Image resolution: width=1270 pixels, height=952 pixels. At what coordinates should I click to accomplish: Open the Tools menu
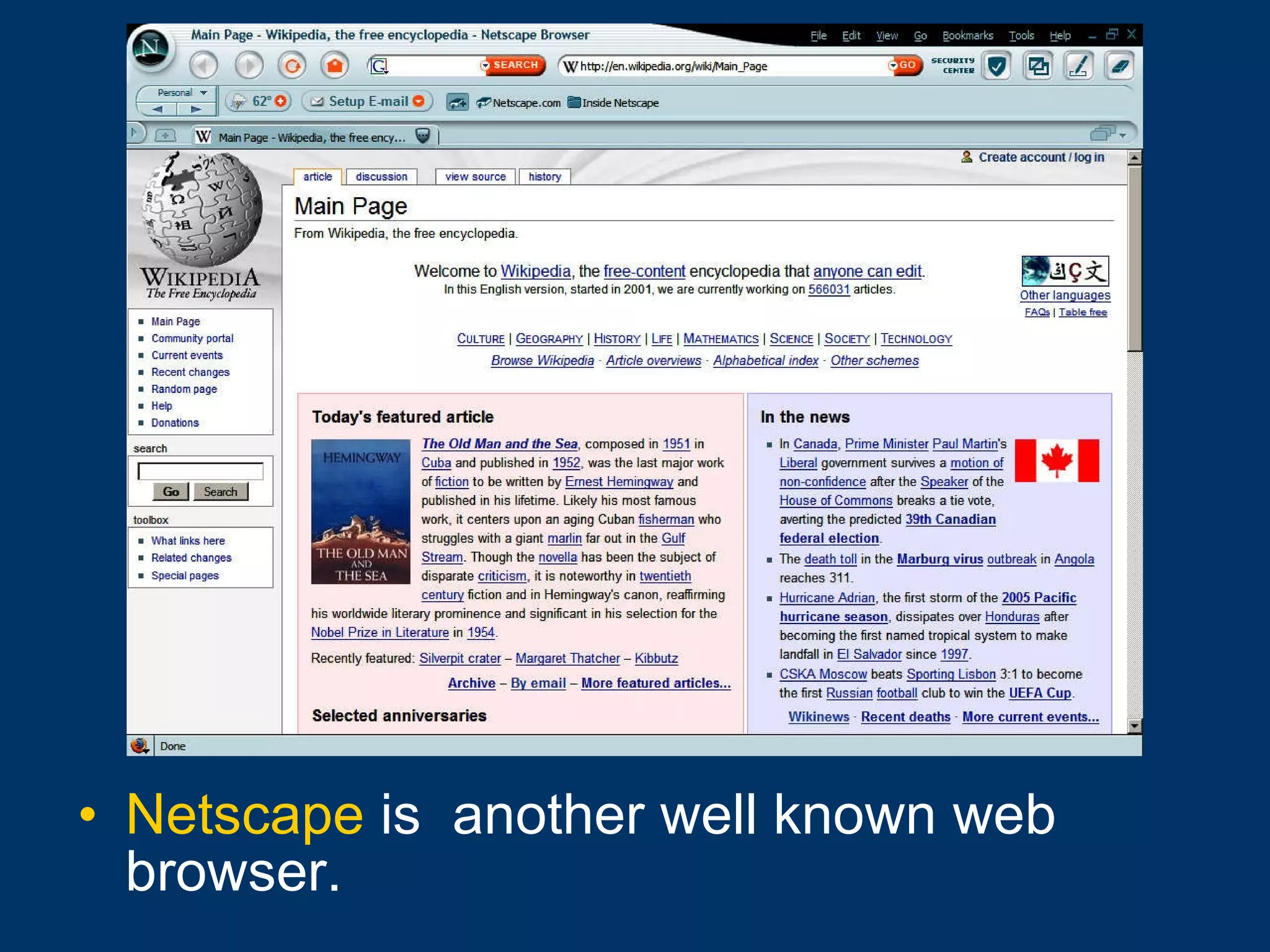[1021, 36]
